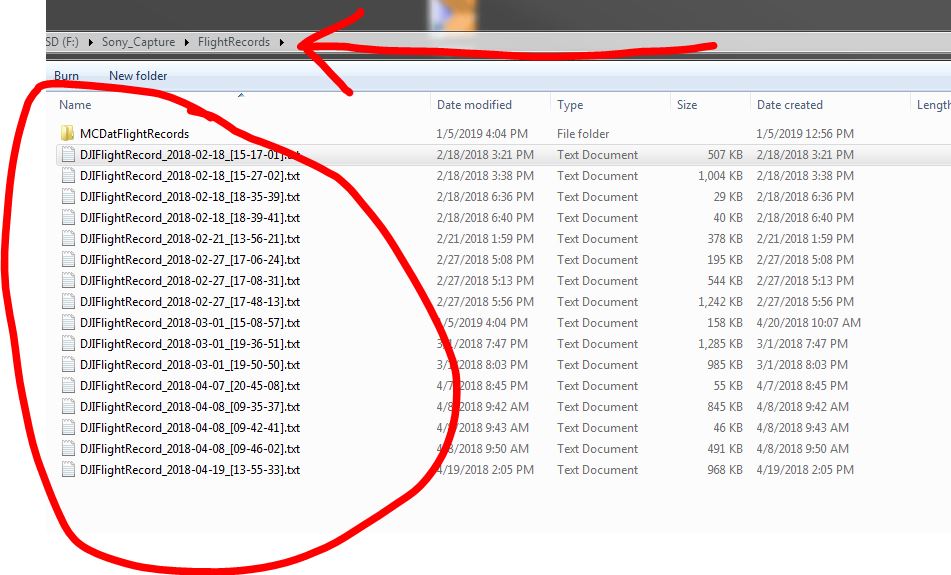951x575 pixels.
Task: Select DJIFlightRecord_2018-03-01_[19-36-51].txt filename
Action: pyautogui.click(x=190, y=343)
